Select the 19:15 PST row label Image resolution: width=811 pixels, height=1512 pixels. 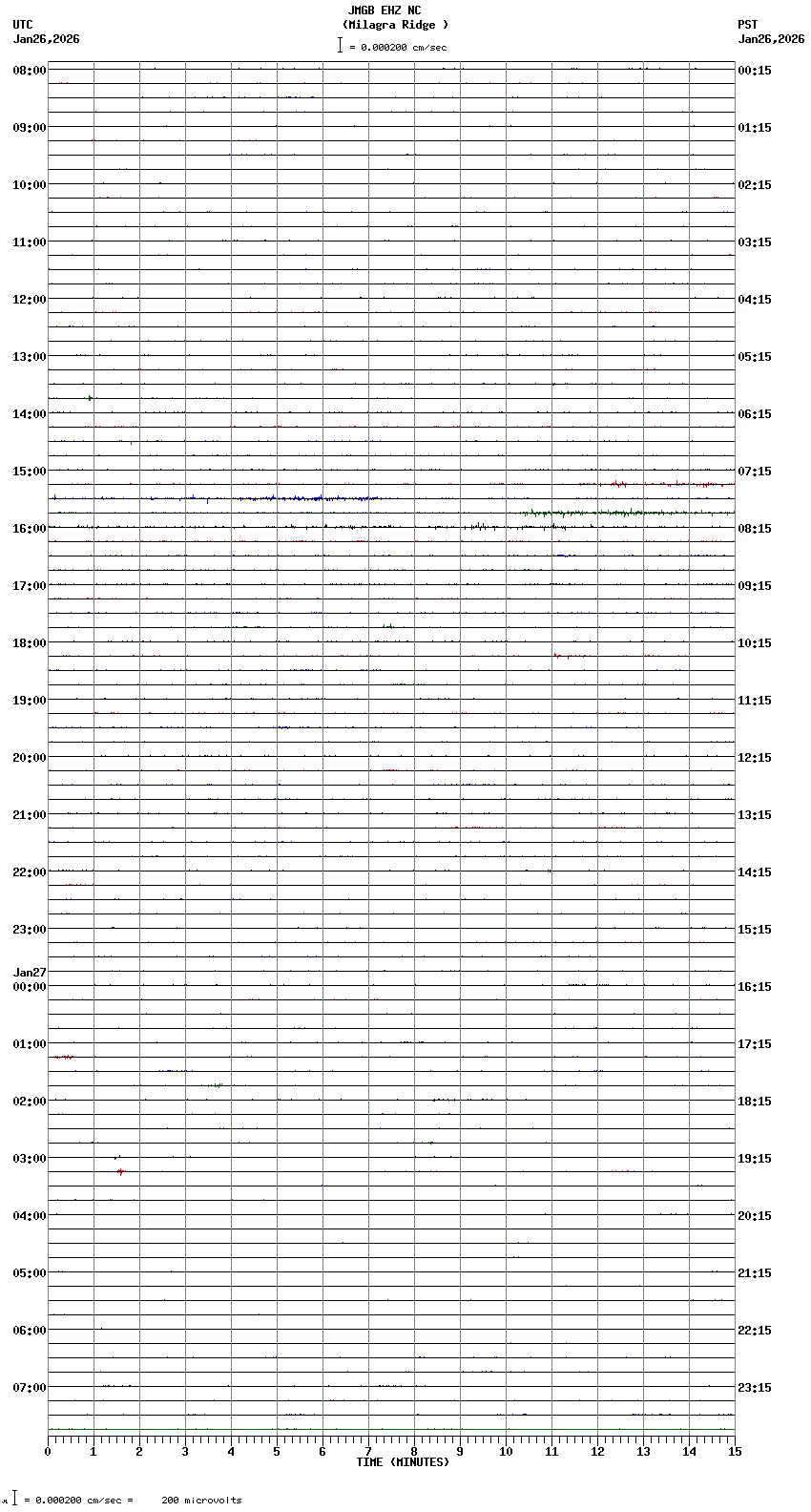pyautogui.click(x=755, y=1159)
